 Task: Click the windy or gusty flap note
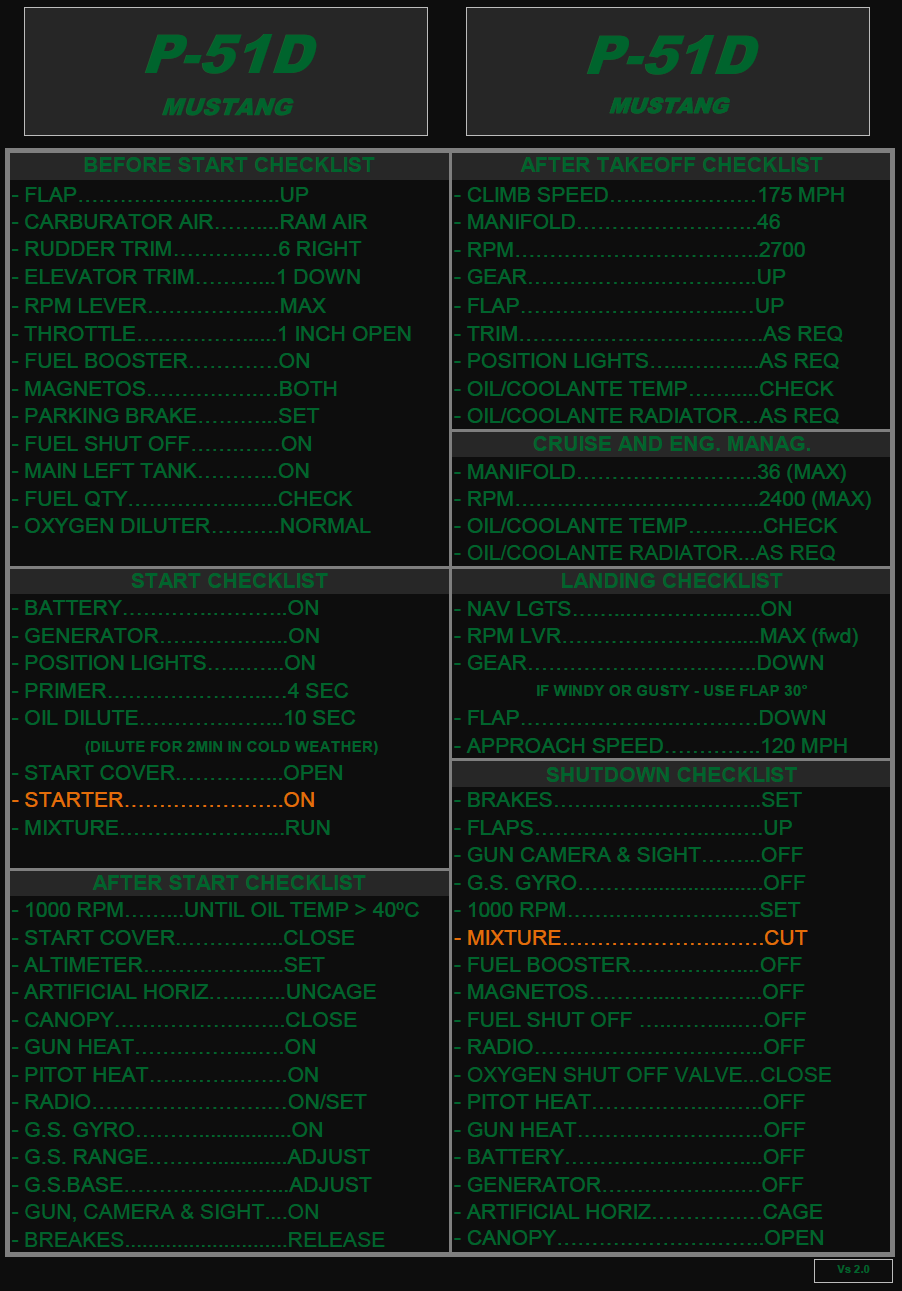pos(671,691)
